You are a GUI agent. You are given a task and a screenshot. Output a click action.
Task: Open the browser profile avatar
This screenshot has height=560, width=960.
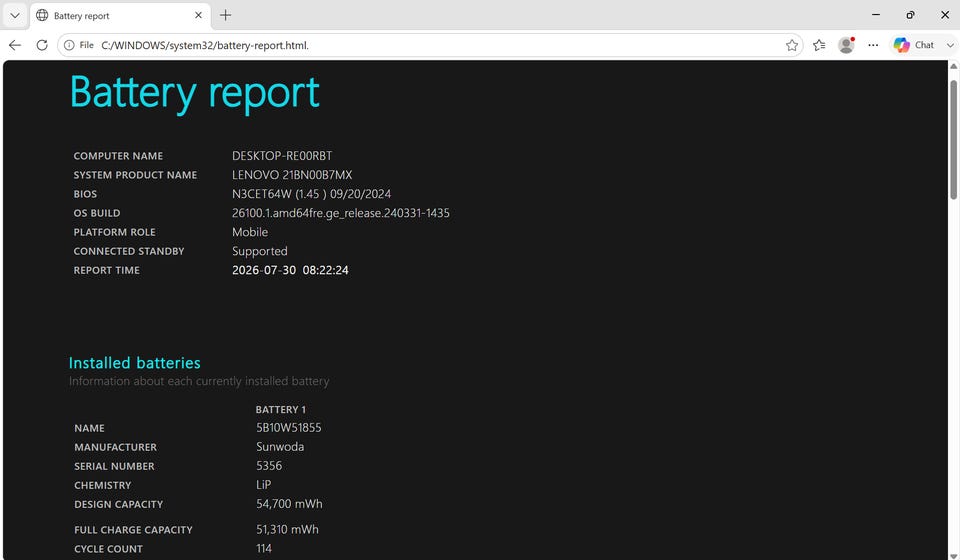pyautogui.click(x=846, y=45)
